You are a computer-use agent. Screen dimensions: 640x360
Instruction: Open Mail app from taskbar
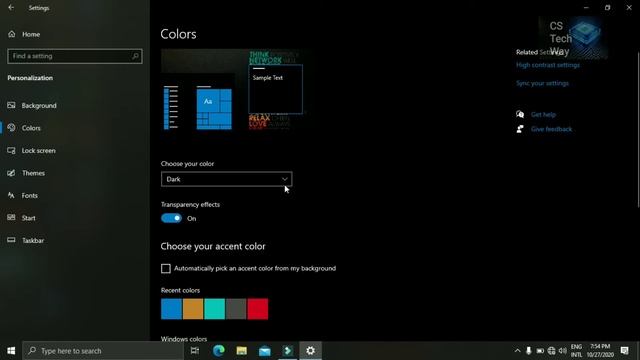[264, 351]
